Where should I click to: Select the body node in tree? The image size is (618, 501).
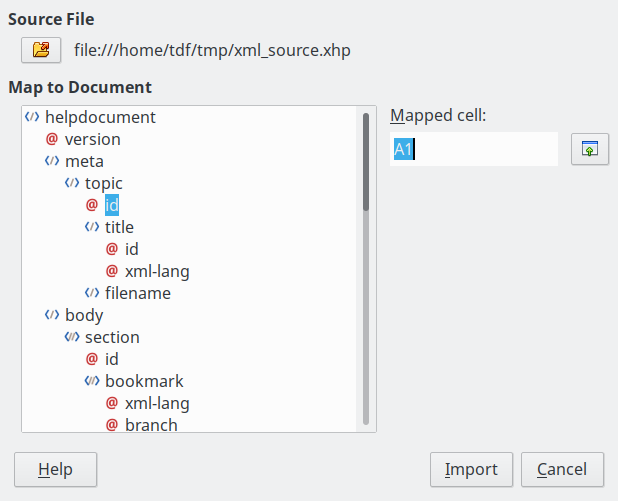pos(84,315)
